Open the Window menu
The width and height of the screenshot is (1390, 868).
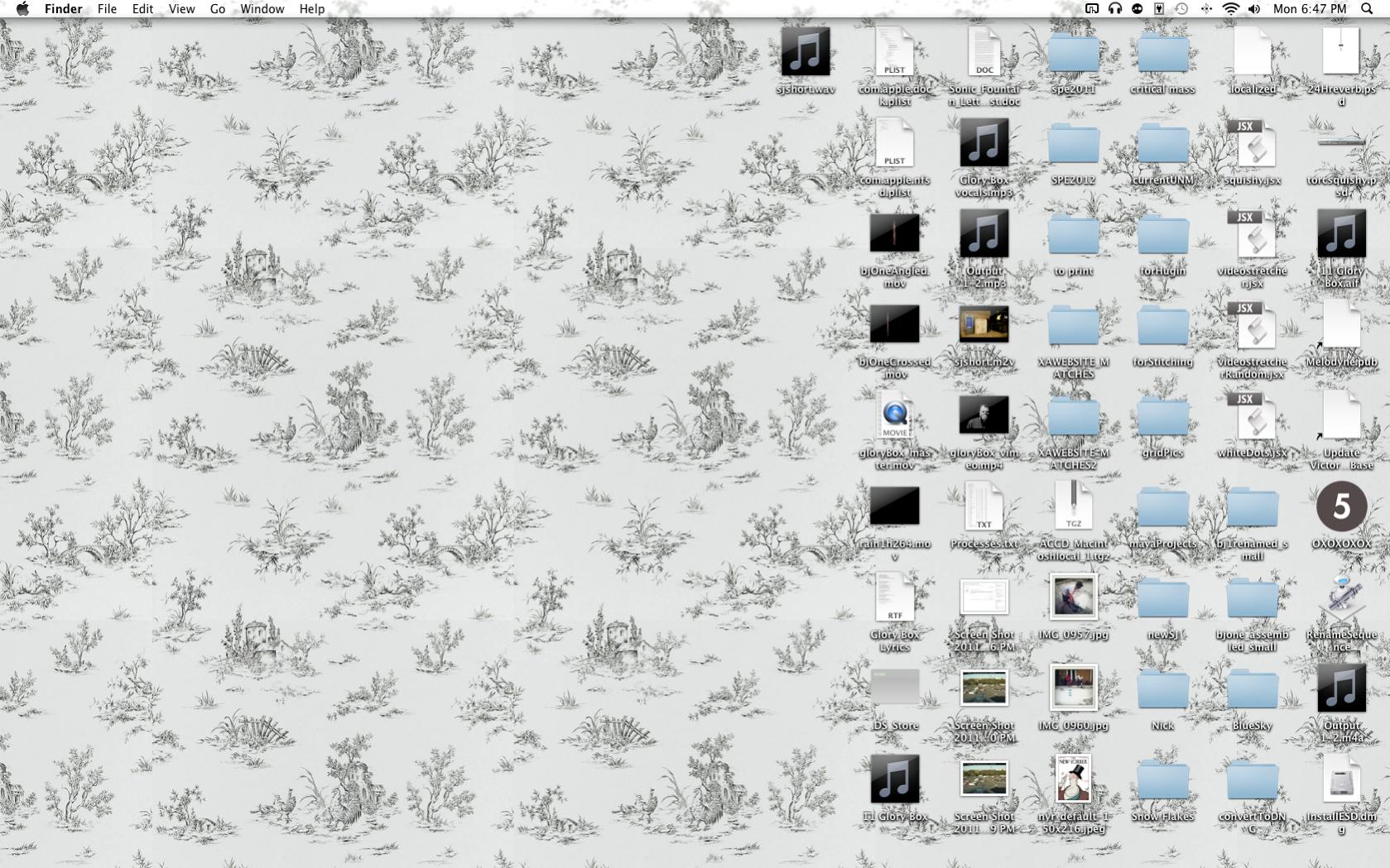tap(262, 9)
